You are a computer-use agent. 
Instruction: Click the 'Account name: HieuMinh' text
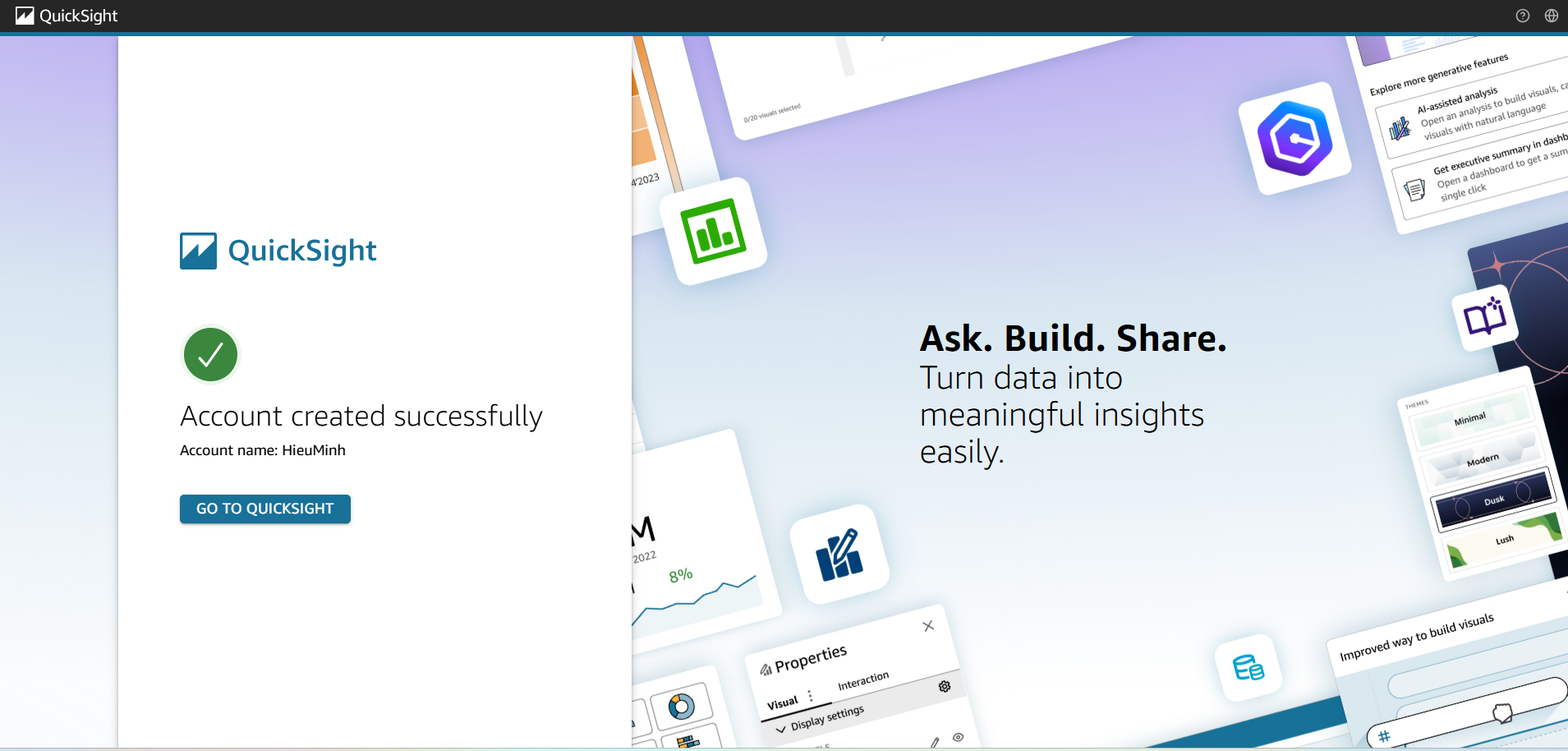tap(263, 450)
